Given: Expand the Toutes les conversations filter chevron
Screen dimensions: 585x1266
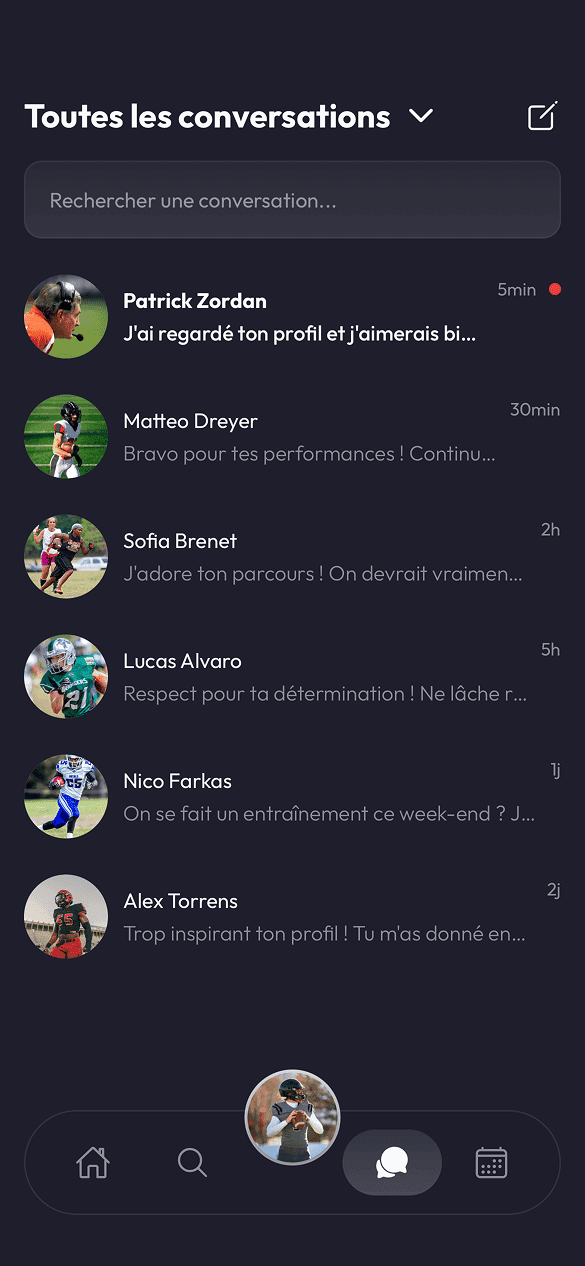Looking at the screenshot, I should (x=420, y=116).
